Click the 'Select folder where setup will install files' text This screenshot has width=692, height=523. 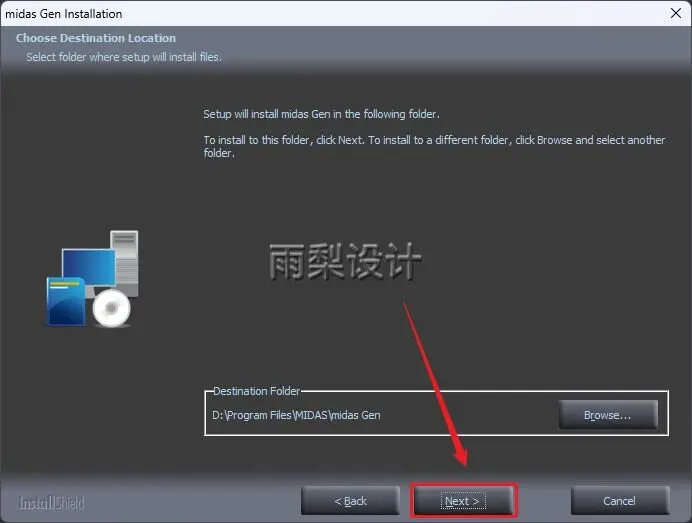pos(124,57)
